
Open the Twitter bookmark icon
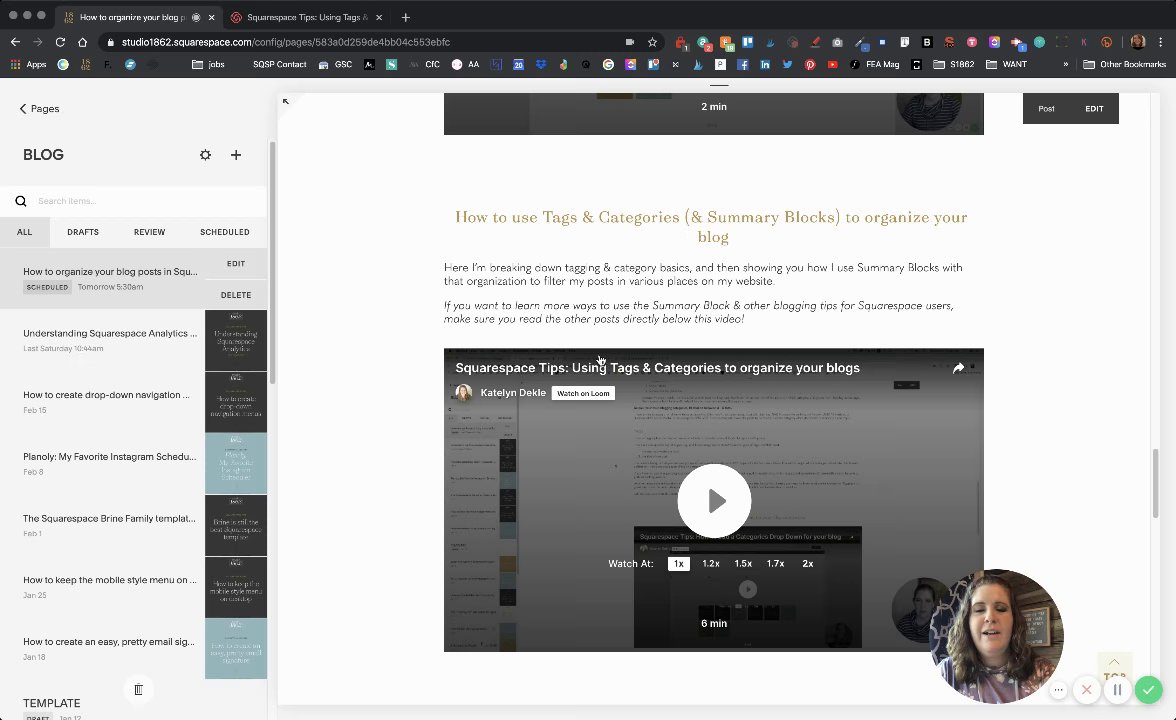pos(788,64)
